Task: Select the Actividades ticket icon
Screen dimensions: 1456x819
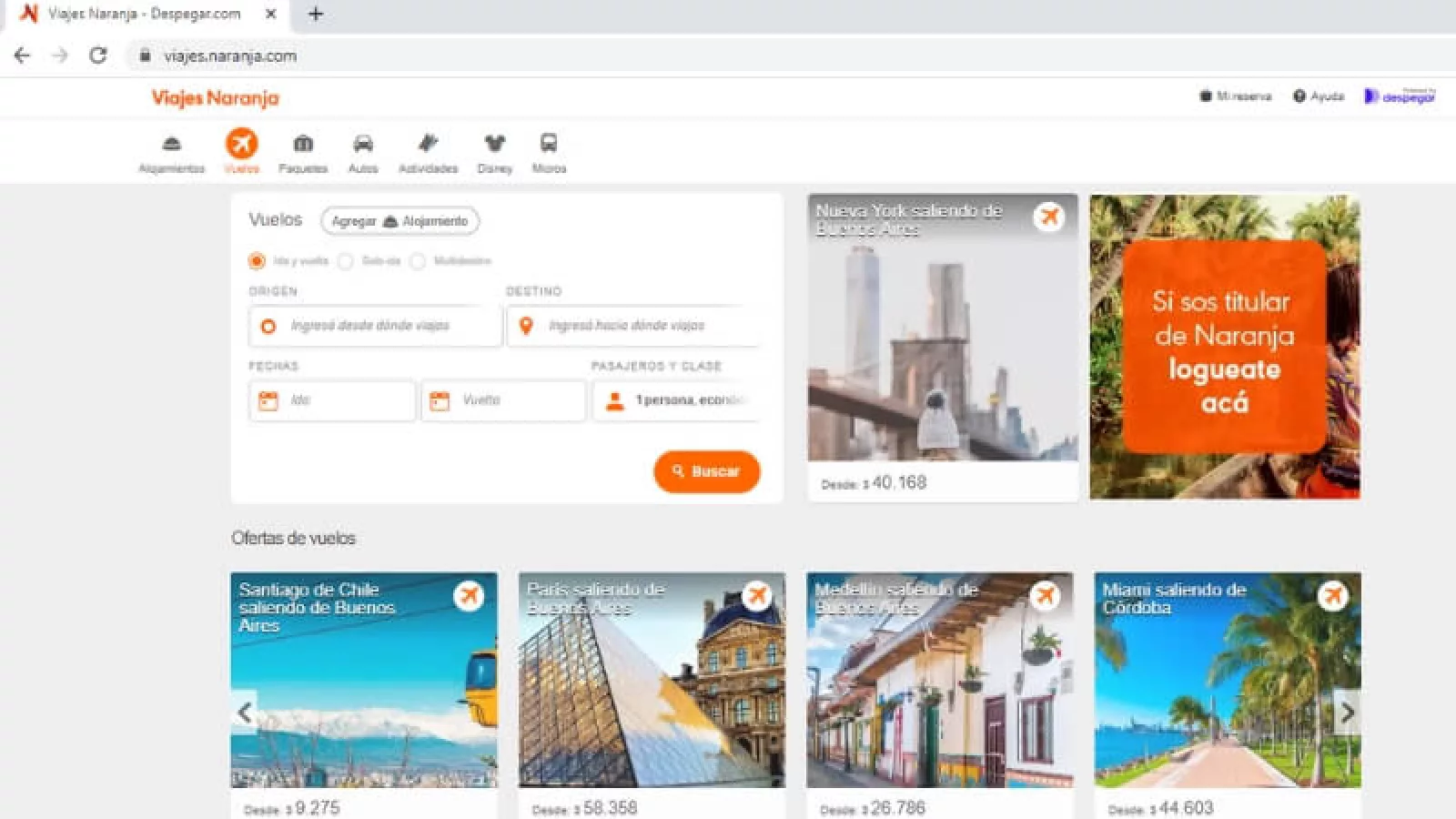Action: point(428,144)
